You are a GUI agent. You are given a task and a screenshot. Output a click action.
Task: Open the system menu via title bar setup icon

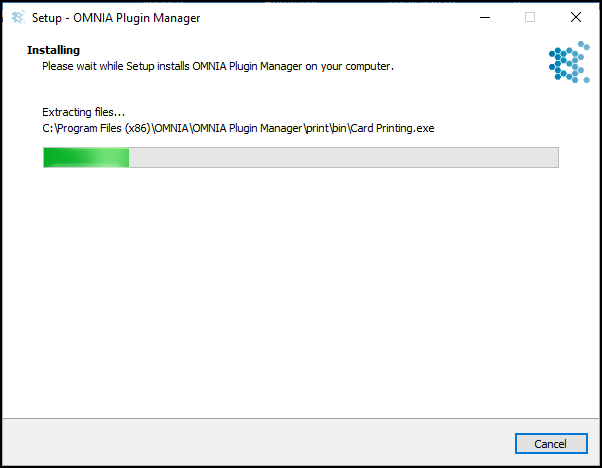pyautogui.click(x=18, y=17)
